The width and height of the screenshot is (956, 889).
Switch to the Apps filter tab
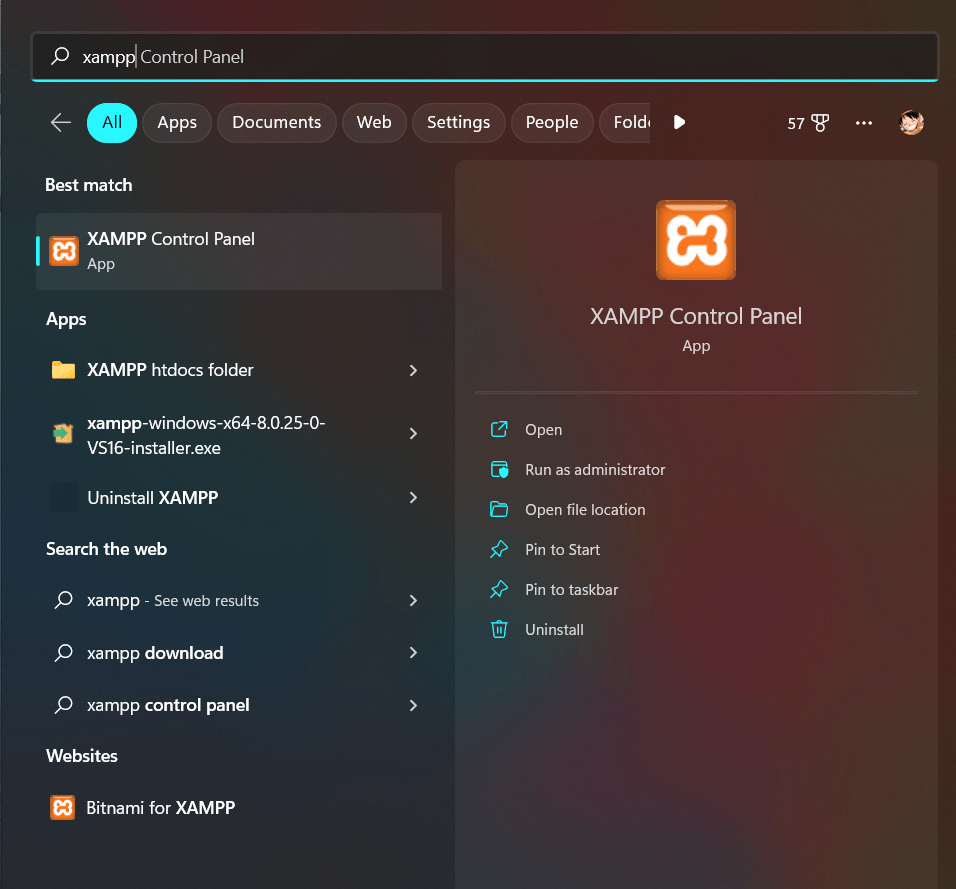coord(177,123)
